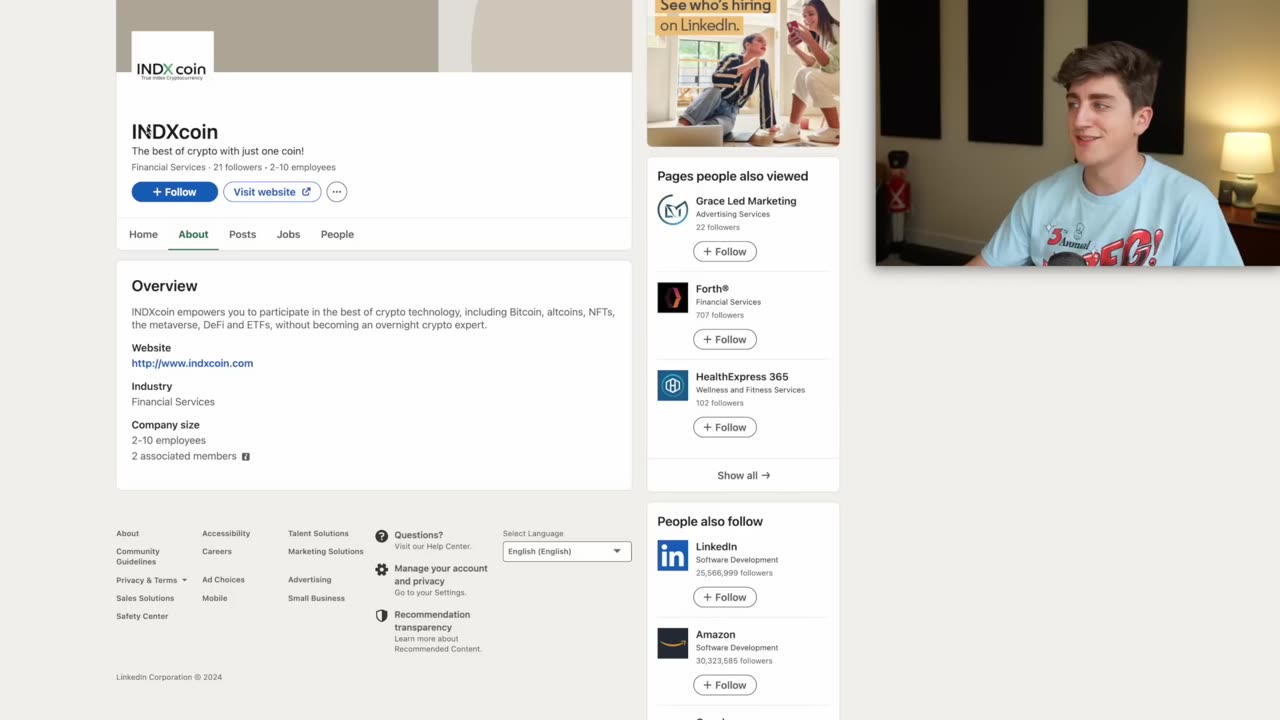Open the Advertising footer link

tap(310, 580)
